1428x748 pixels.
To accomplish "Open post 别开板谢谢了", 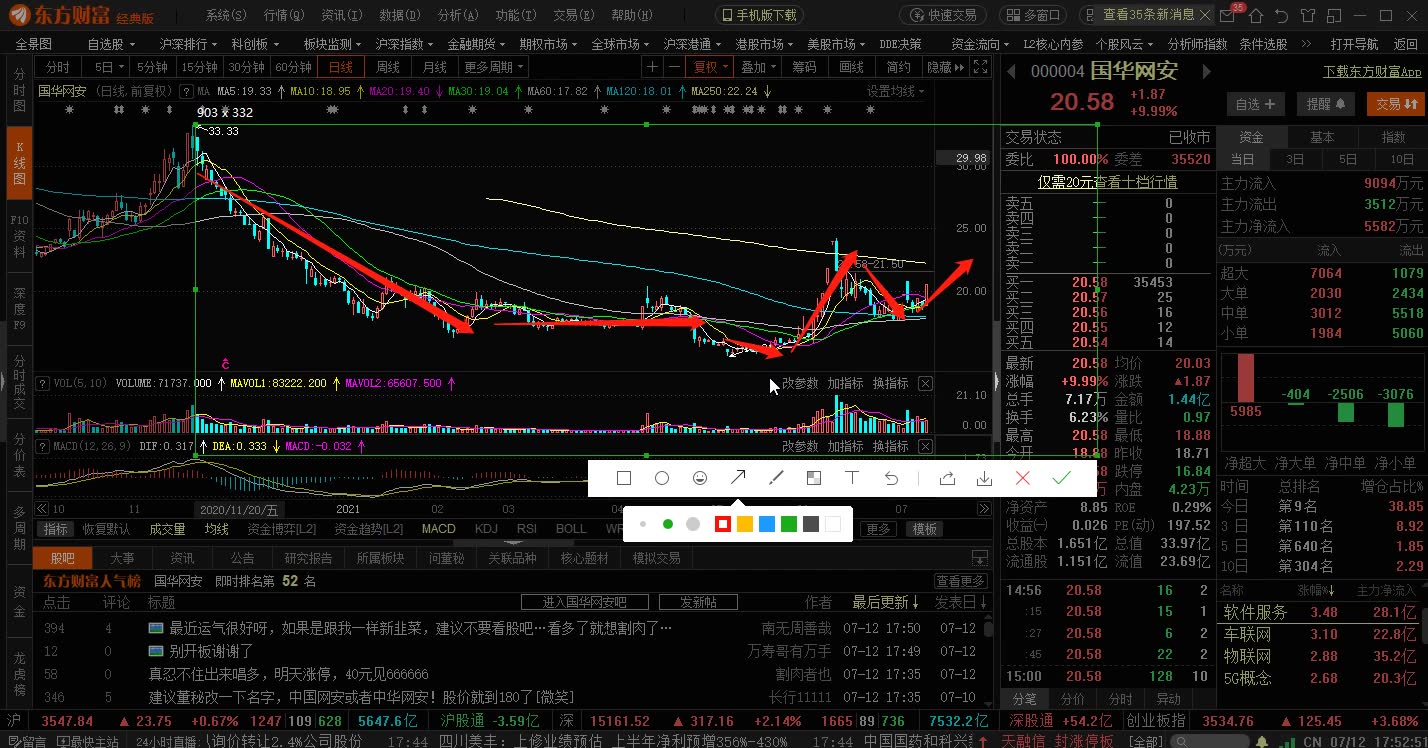I will pos(211,651).
